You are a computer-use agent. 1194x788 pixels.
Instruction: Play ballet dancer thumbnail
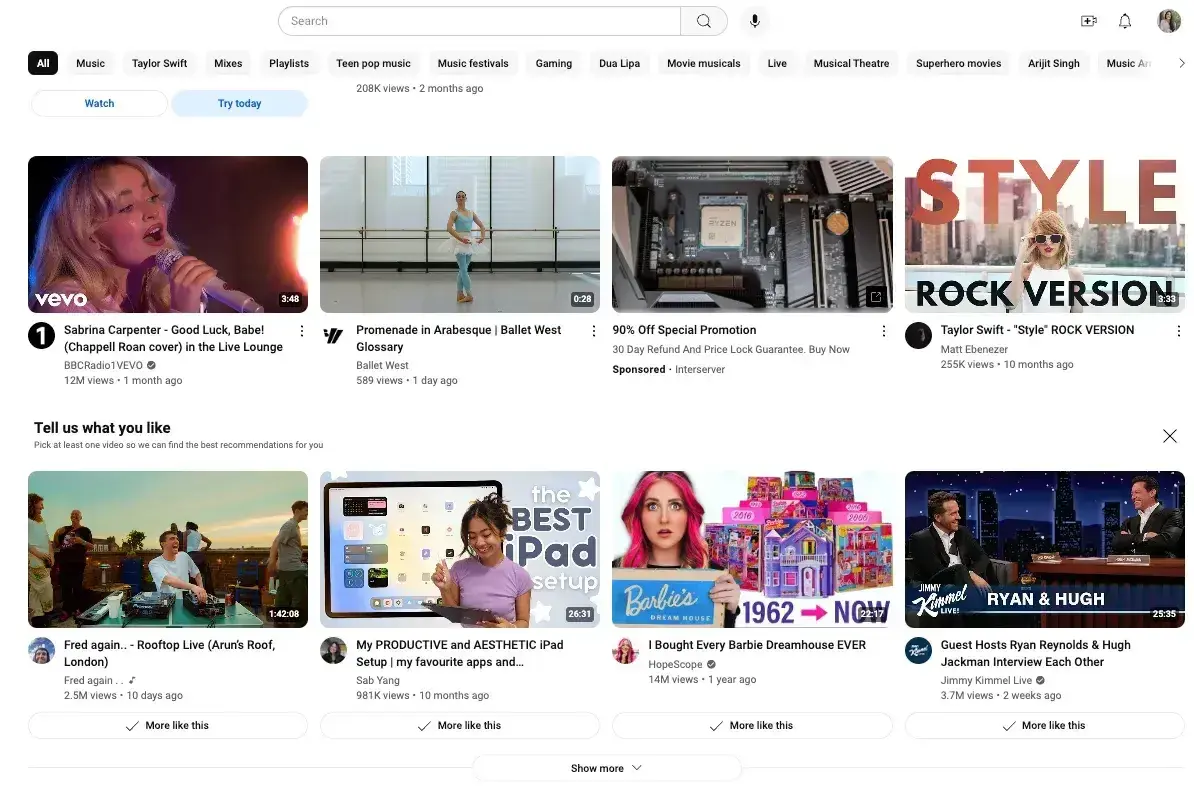pos(460,234)
